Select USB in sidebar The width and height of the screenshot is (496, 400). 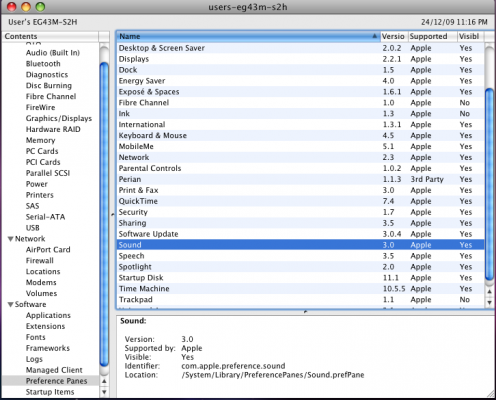coord(33,228)
